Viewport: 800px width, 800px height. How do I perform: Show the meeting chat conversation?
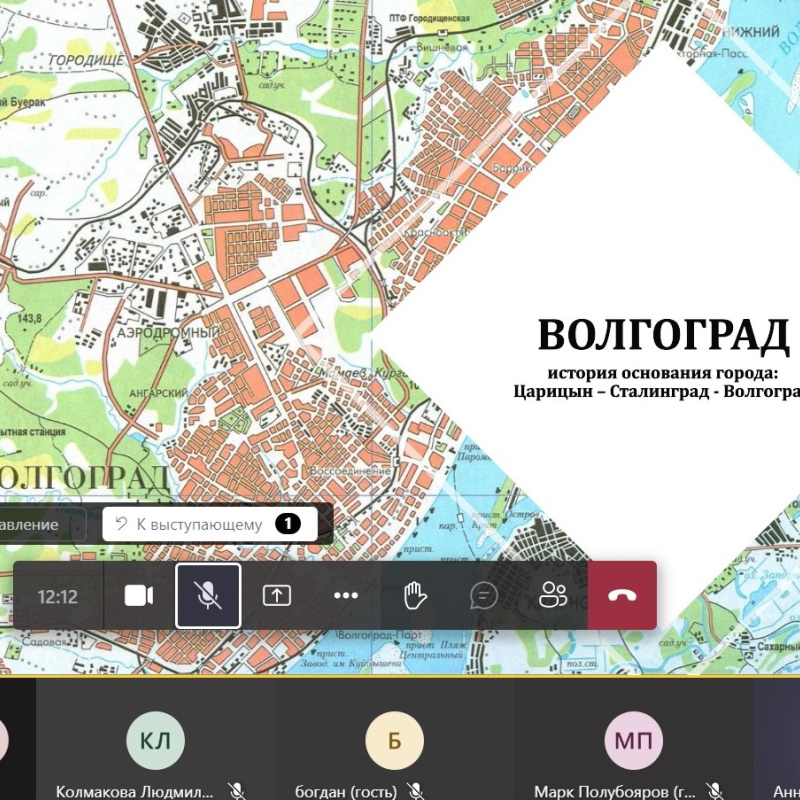click(x=484, y=596)
